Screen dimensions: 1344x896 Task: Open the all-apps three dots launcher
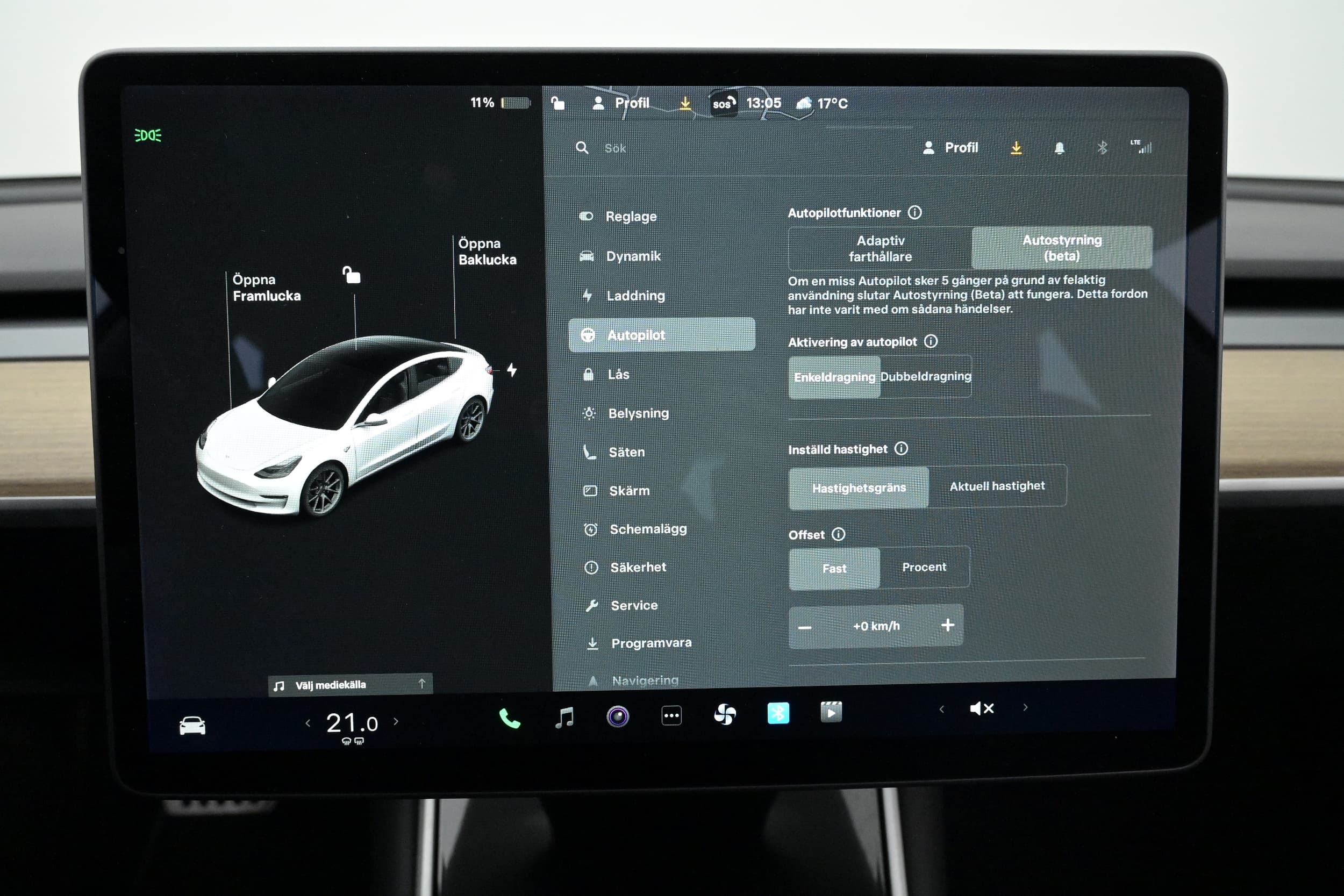pos(671,715)
